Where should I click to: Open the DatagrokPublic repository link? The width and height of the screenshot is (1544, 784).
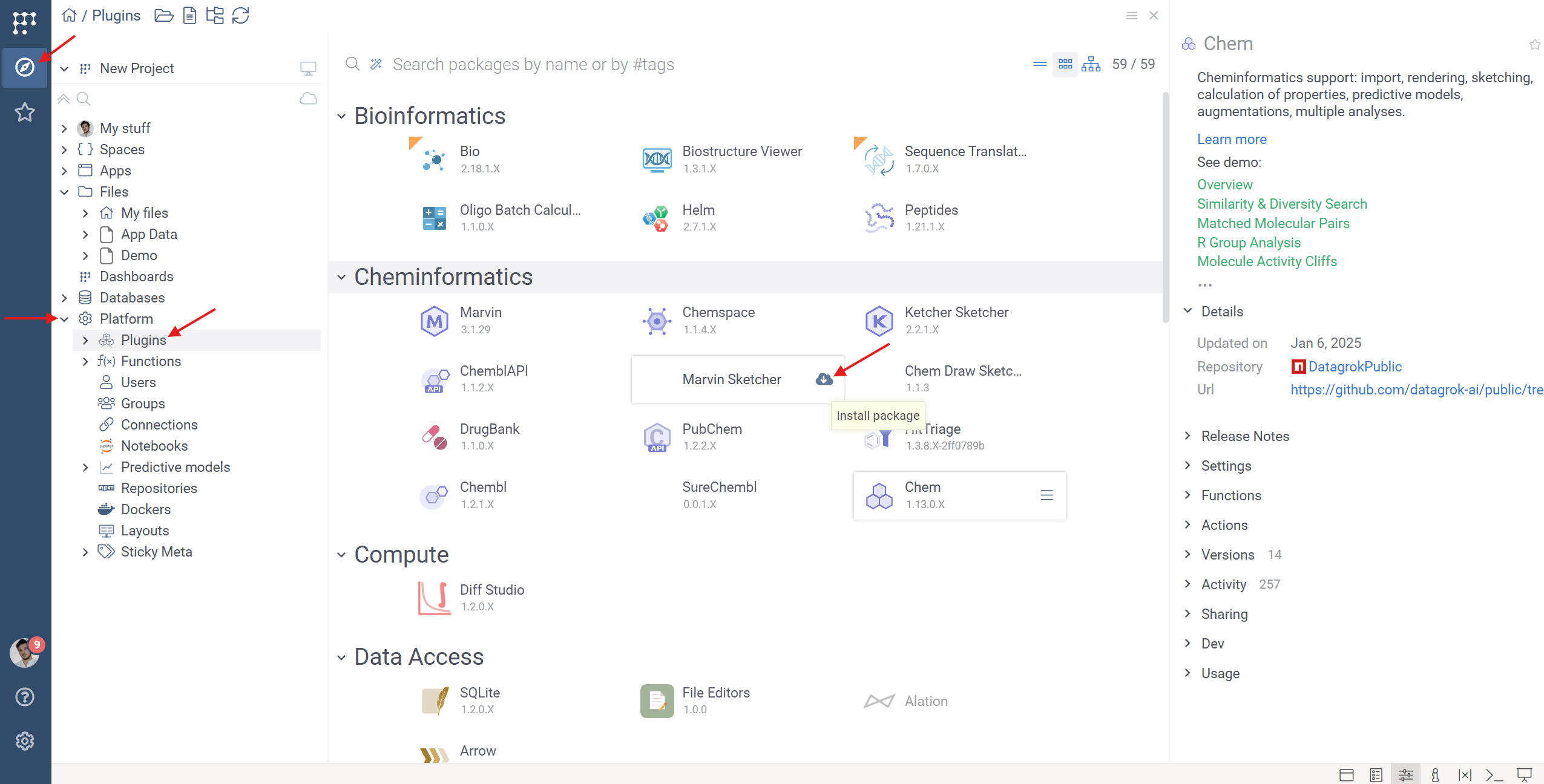(x=1355, y=367)
